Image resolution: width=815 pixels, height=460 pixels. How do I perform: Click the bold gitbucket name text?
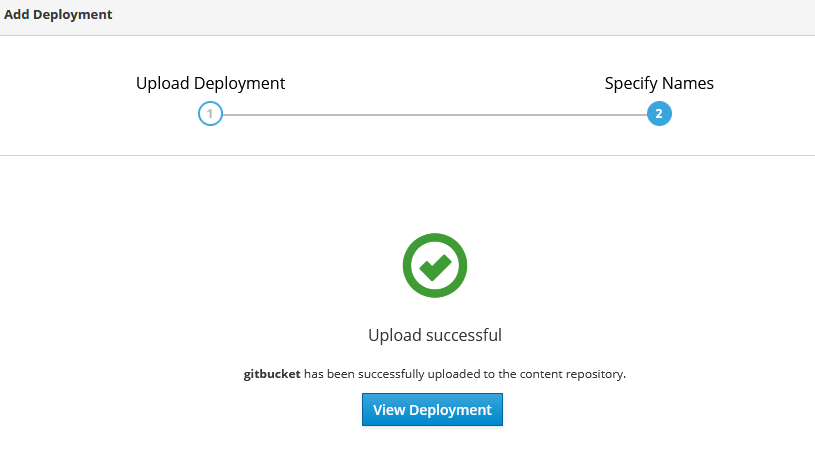point(272,374)
